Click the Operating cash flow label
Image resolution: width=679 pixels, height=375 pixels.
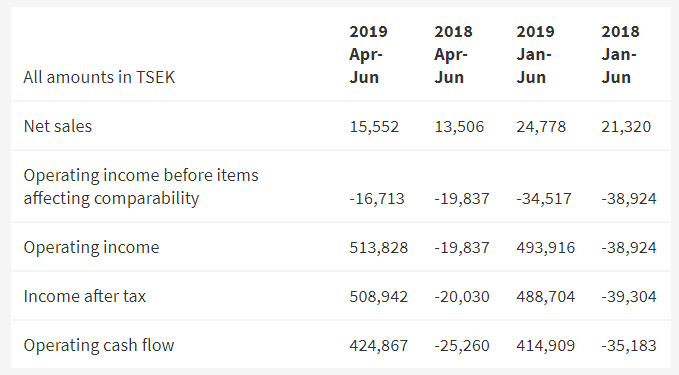pos(99,346)
